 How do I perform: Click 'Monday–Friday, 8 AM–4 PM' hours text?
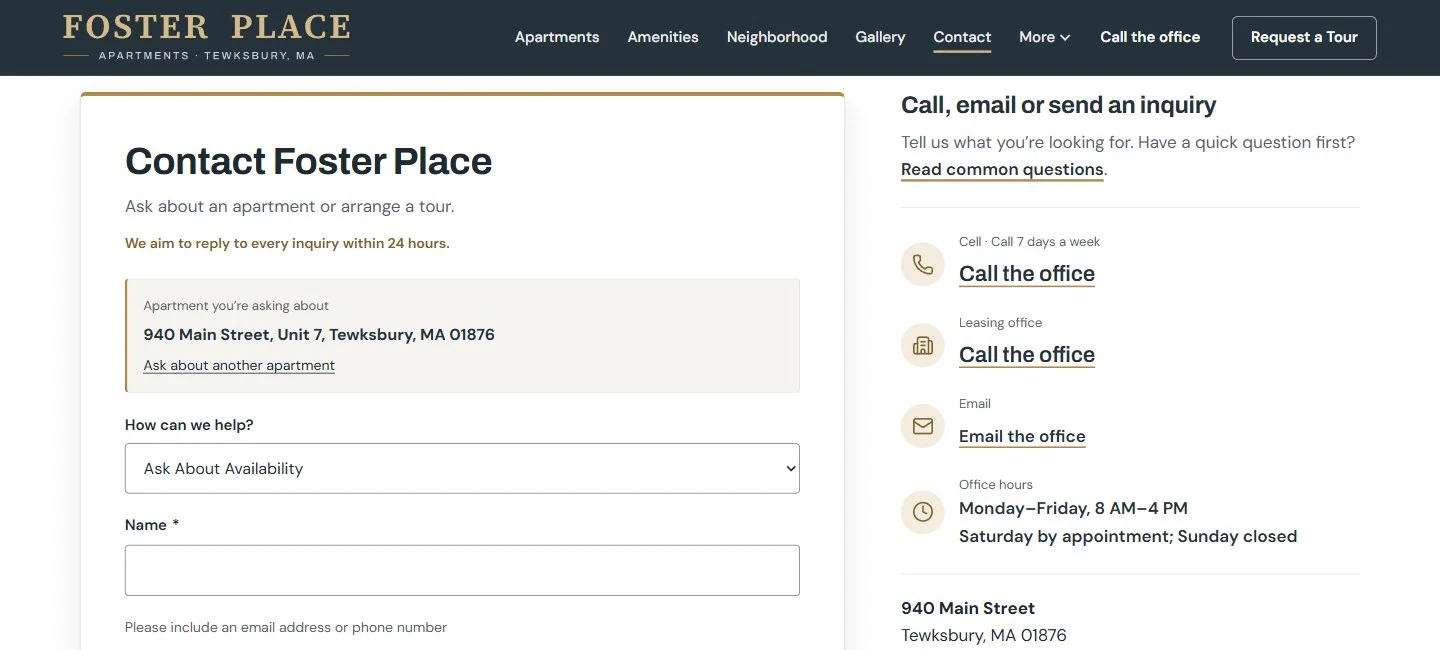tap(1073, 508)
